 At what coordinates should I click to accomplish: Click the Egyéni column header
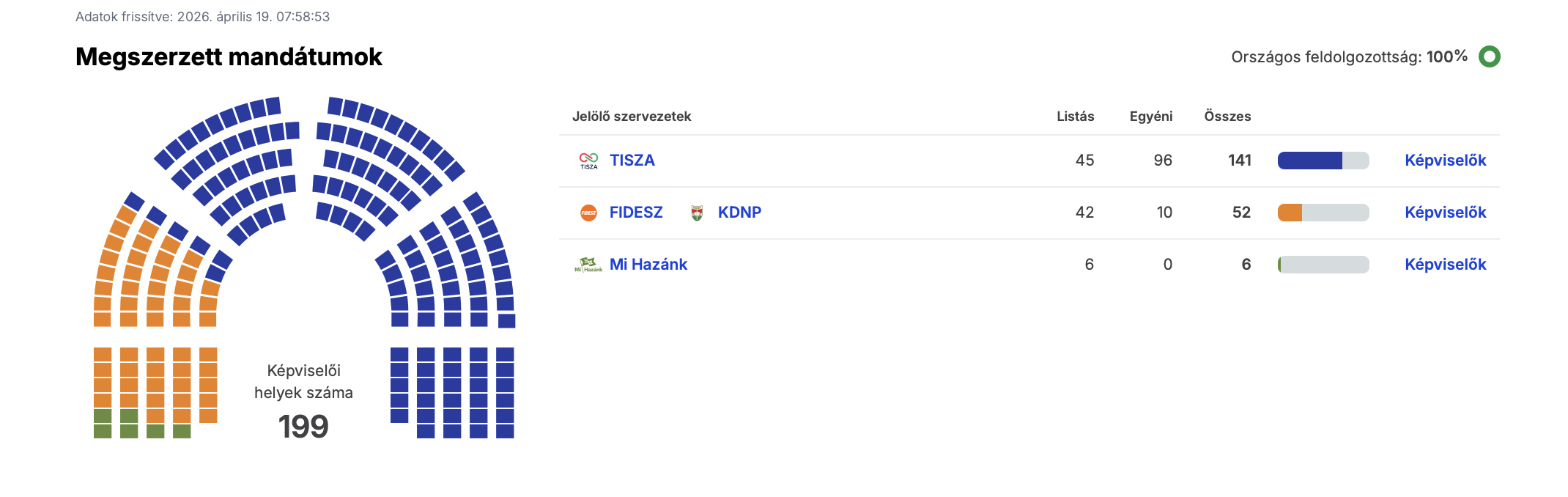click(1150, 117)
